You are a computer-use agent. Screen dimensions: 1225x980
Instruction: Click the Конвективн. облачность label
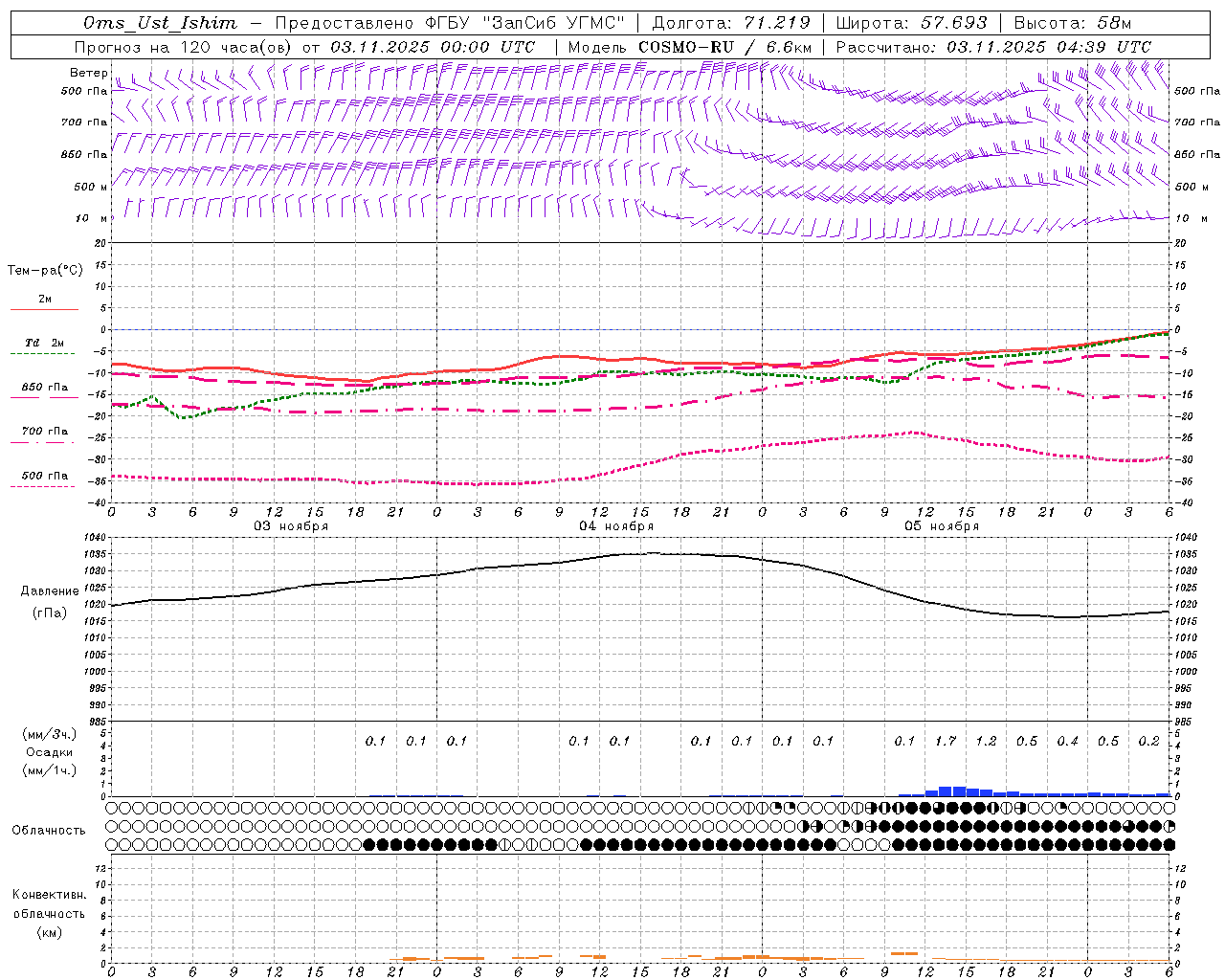click(x=49, y=904)
